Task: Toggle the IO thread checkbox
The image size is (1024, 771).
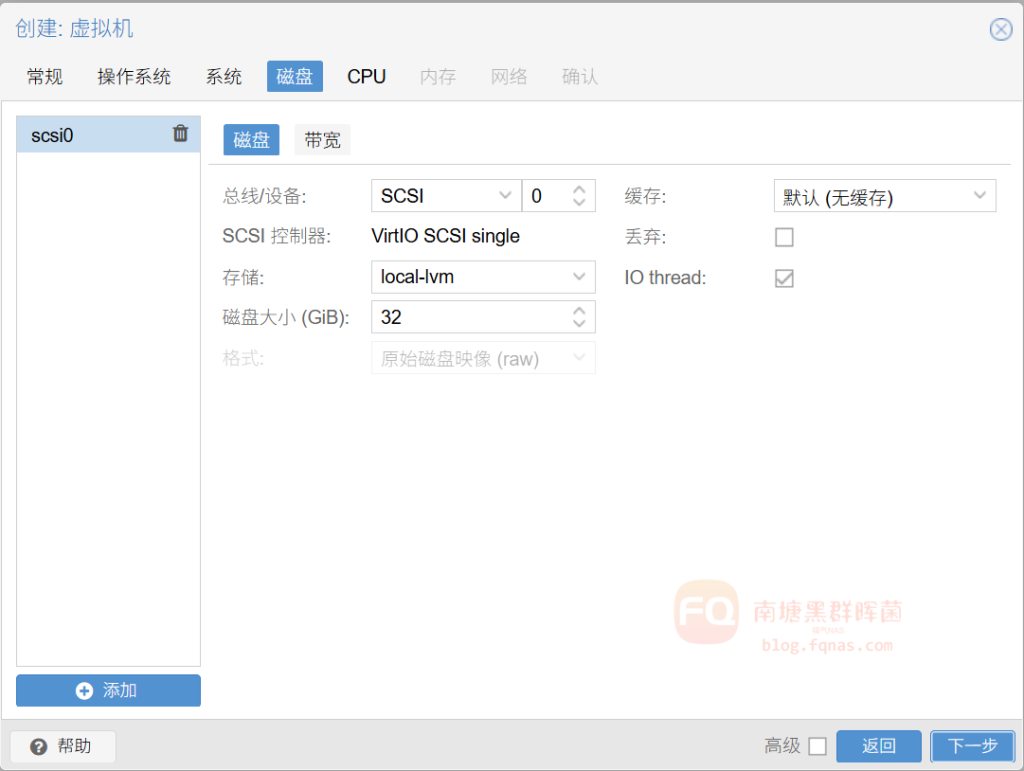Action: [x=784, y=278]
